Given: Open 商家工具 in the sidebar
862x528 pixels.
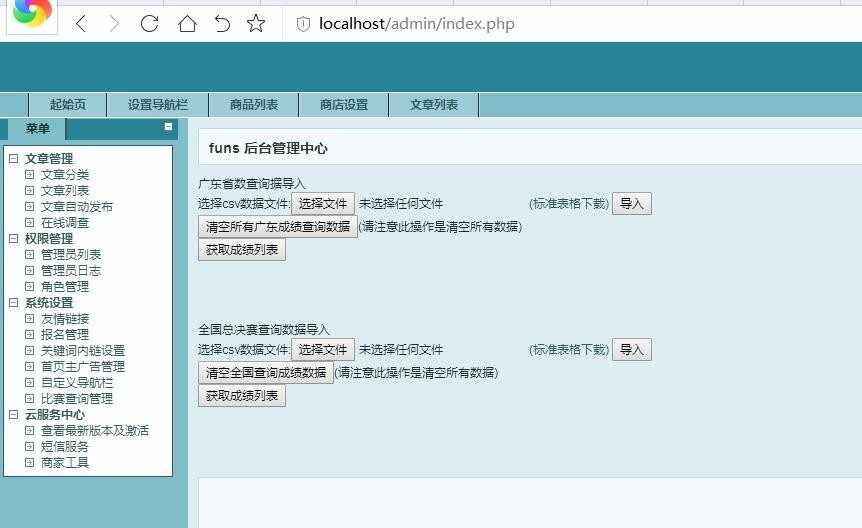Looking at the screenshot, I should 65,463.
